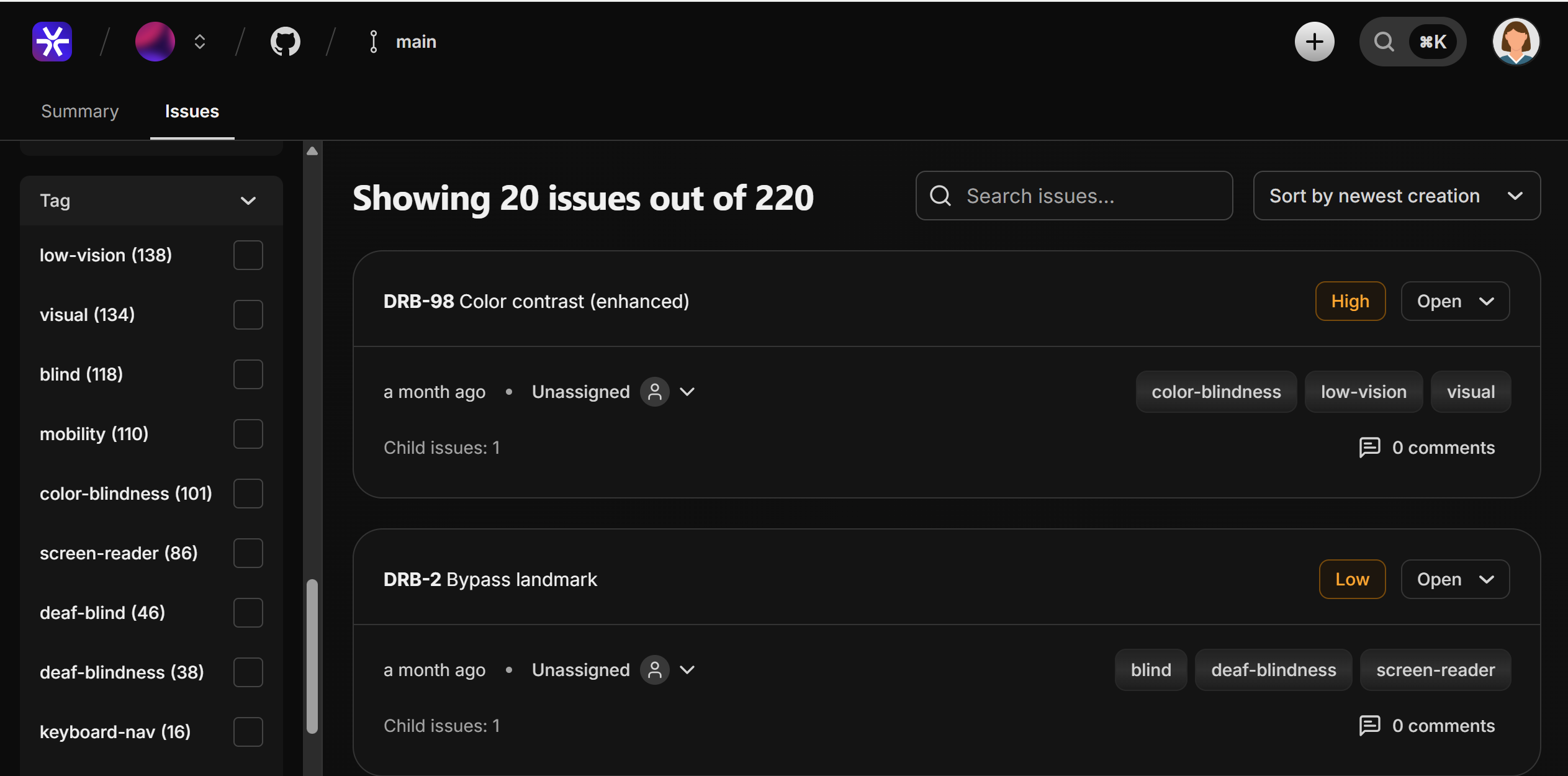Viewport: 1568px width, 776px height.
Task: Select the Issues tab
Action: coord(191,111)
